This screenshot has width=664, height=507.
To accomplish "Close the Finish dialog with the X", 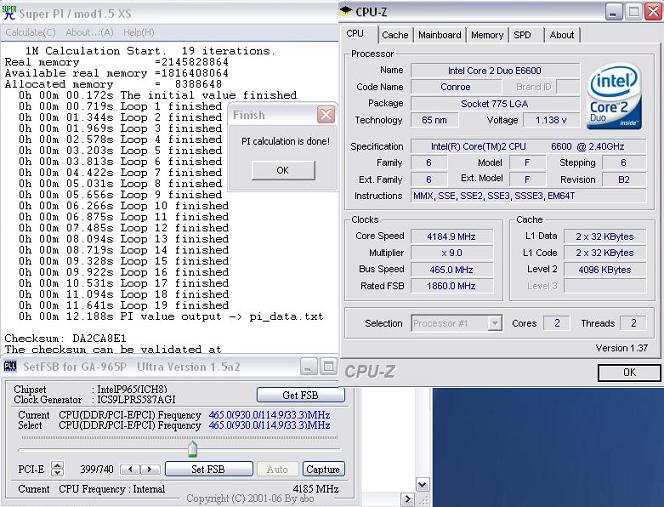I will coord(325,115).
